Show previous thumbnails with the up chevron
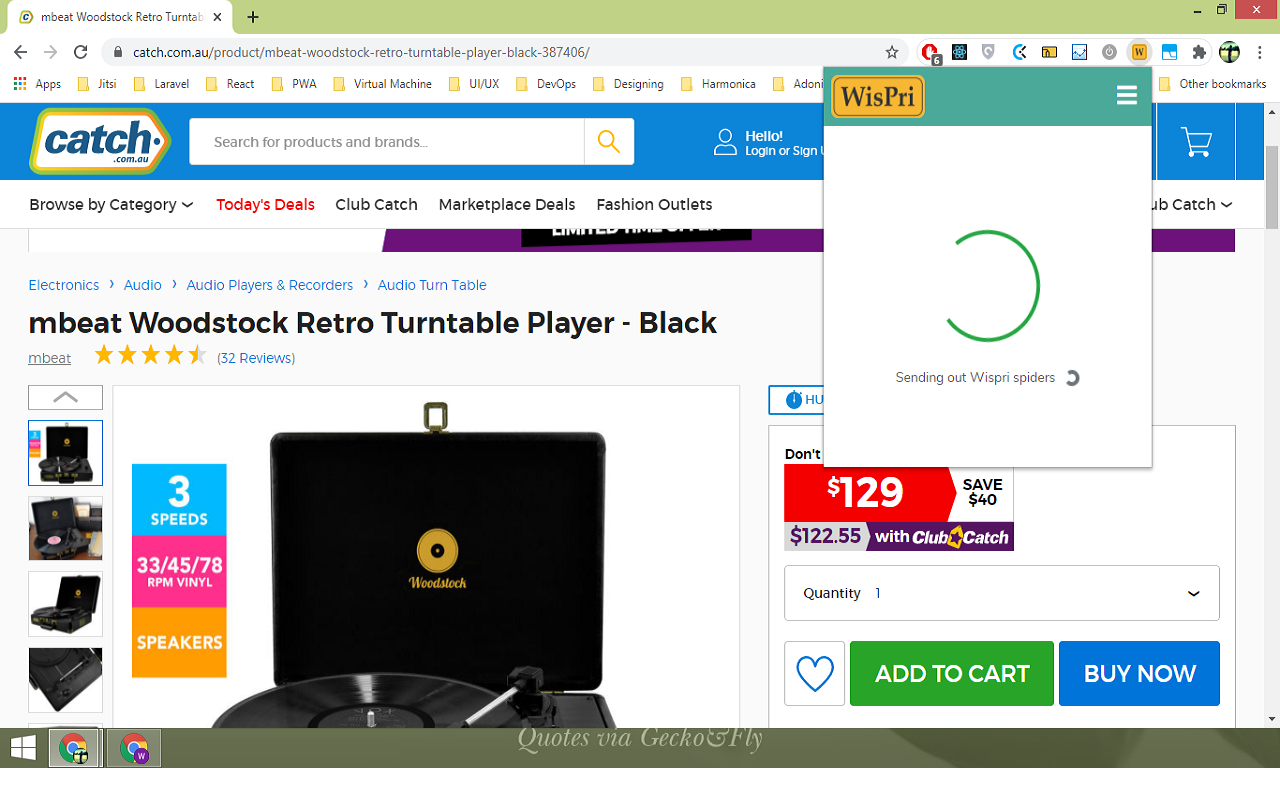The width and height of the screenshot is (1280, 800). [x=65, y=397]
